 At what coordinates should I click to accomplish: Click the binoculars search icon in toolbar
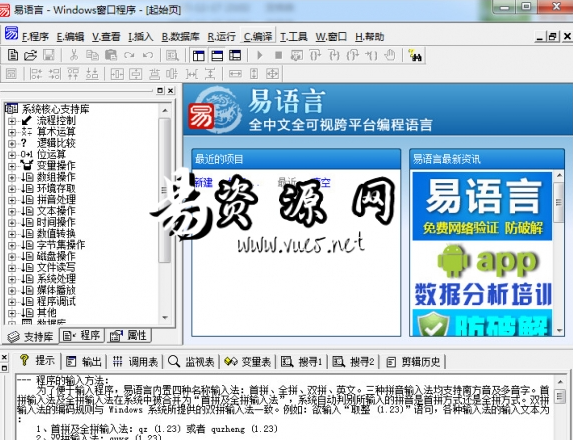tap(414, 55)
